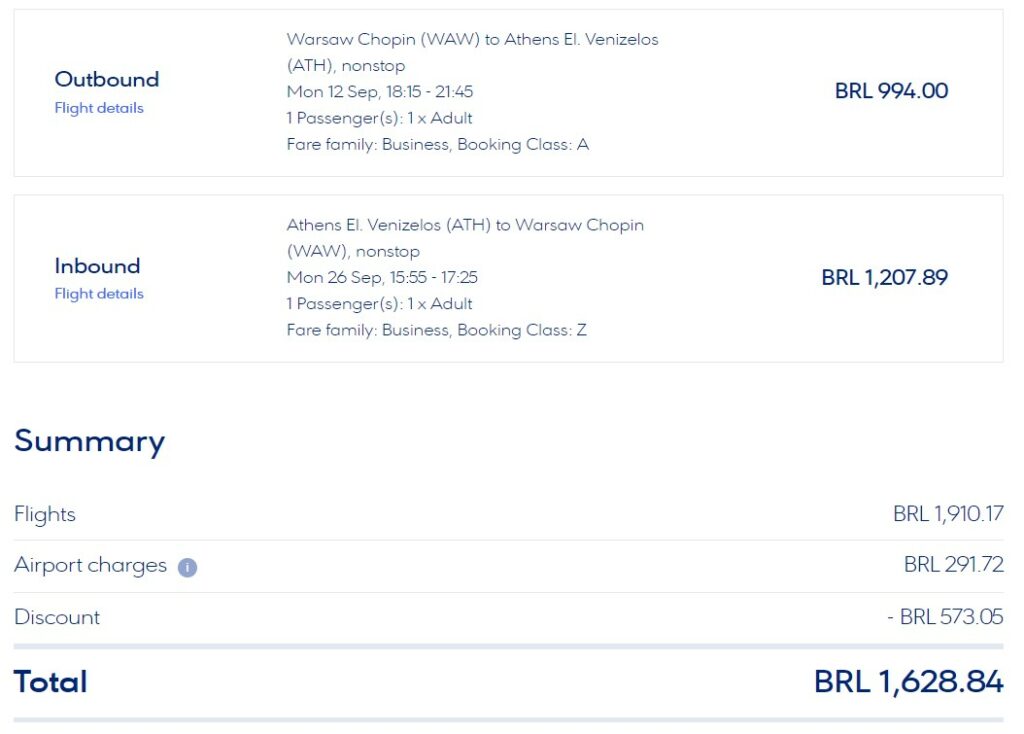Screen dimensions: 1024x734
Task: Click the Airport charges amount BRL 291.72
Action: (953, 564)
